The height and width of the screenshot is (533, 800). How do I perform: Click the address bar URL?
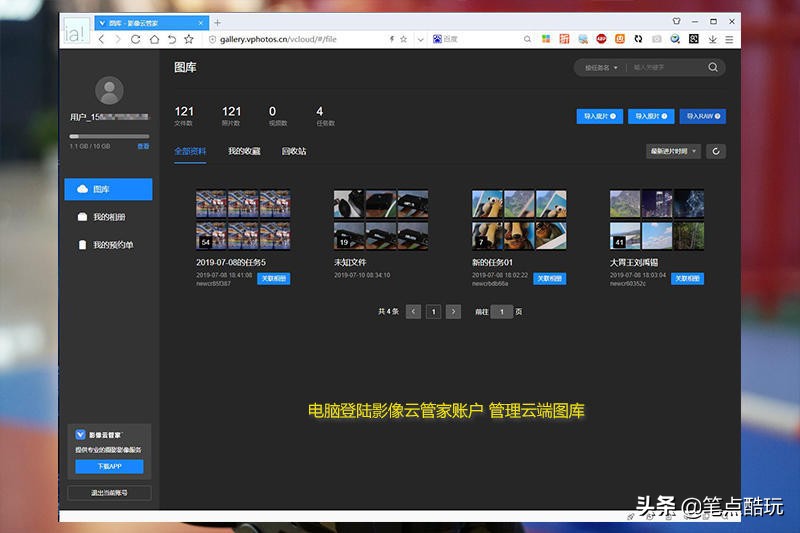click(278, 39)
